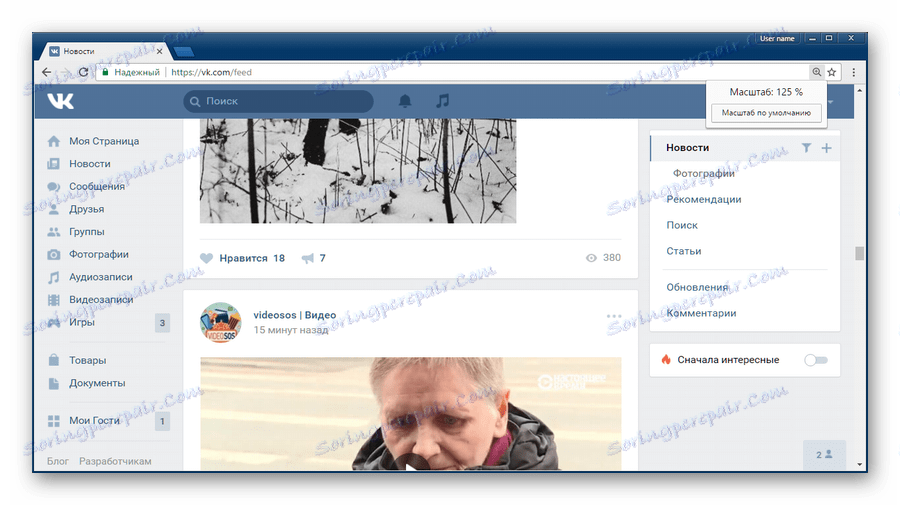Open Аудиозаписи section
The image size is (900, 505).
(100, 277)
